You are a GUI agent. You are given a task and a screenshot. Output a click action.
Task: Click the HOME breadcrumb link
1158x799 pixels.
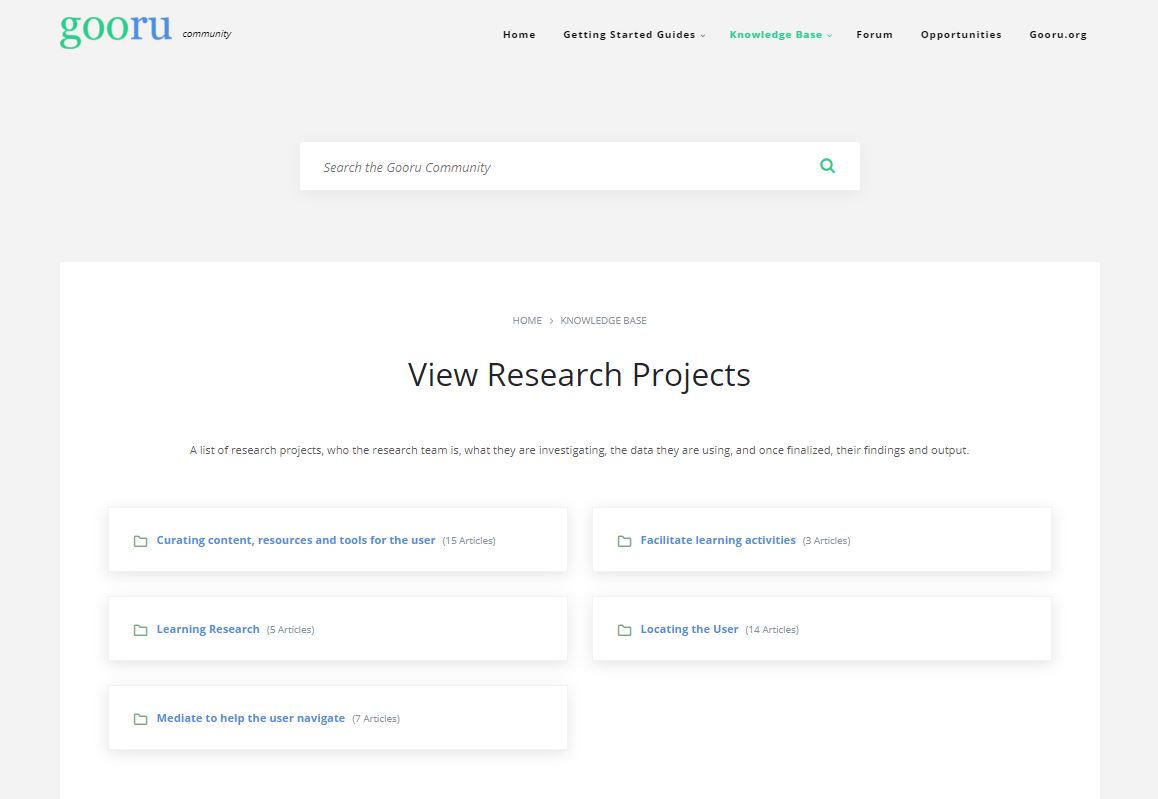coord(527,320)
